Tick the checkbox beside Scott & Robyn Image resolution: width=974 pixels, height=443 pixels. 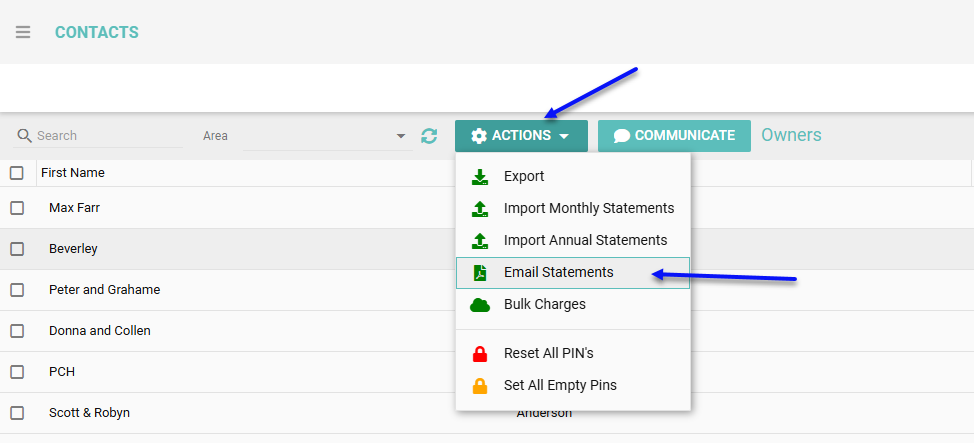coord(17,413)
